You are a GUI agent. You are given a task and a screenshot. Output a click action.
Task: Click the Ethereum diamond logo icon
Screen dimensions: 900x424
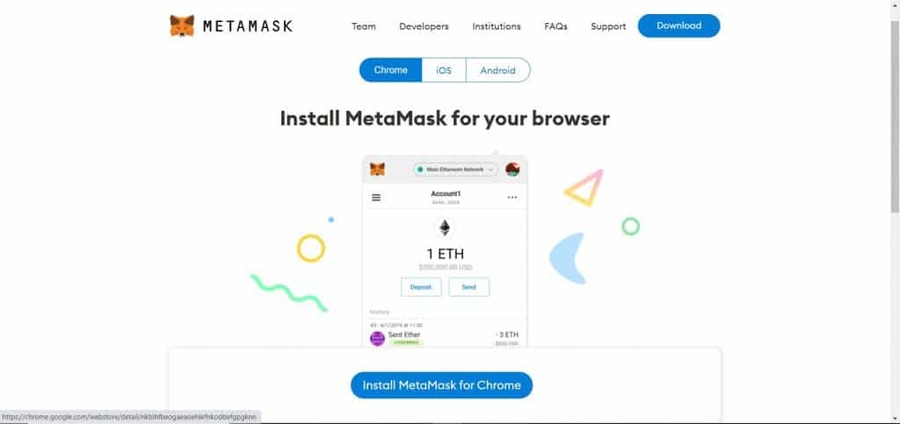445,228
